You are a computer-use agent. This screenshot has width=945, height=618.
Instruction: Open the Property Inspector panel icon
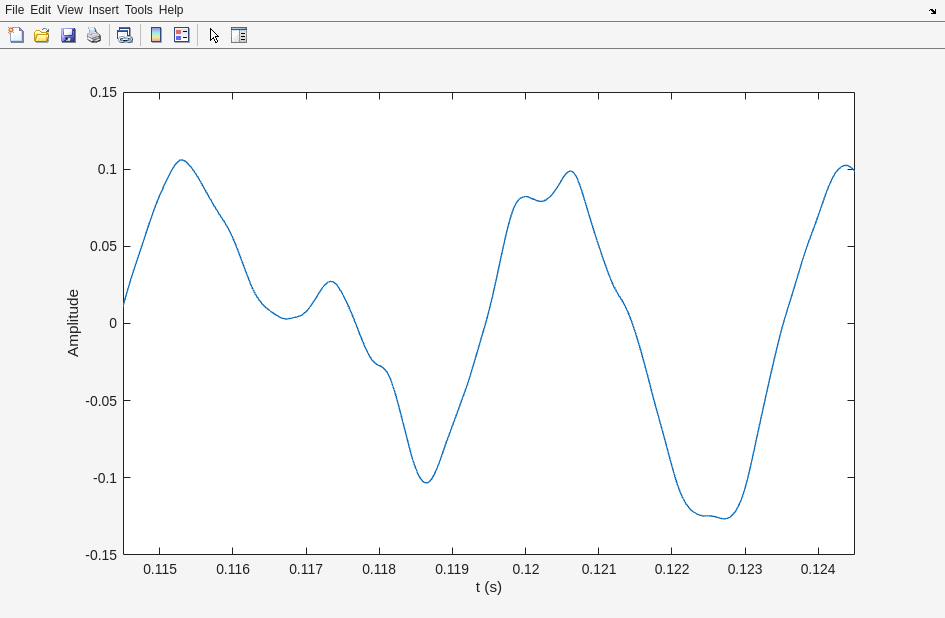point(239,35)
